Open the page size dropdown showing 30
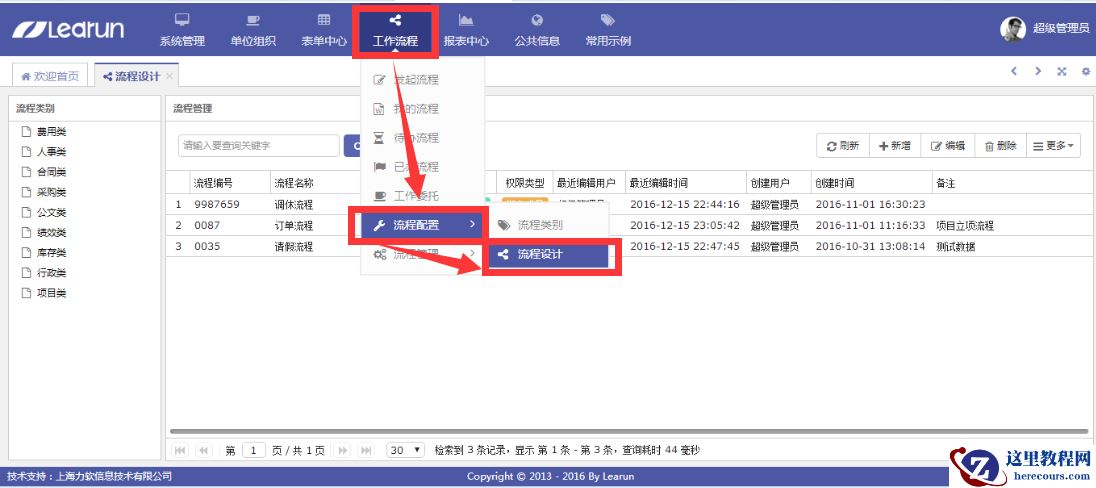 point(405,450)
